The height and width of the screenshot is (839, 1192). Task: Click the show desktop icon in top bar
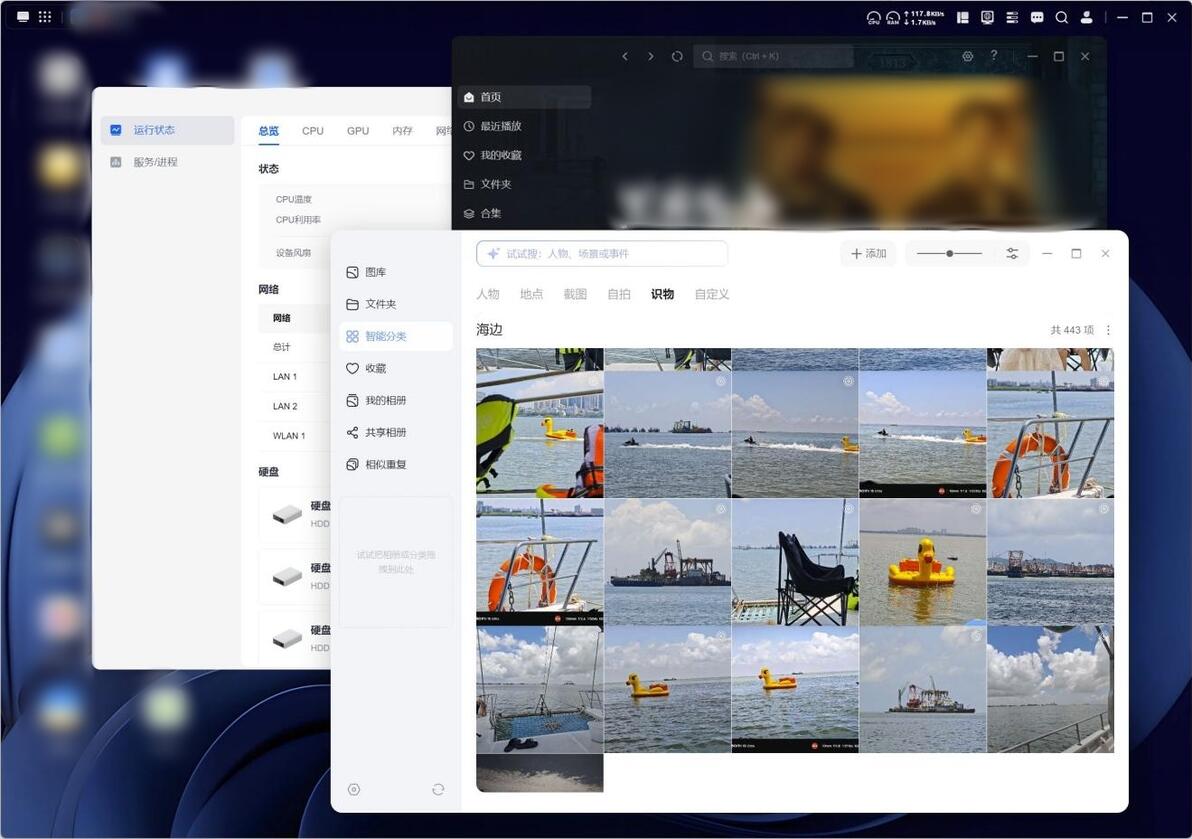[x=23, y=17]
